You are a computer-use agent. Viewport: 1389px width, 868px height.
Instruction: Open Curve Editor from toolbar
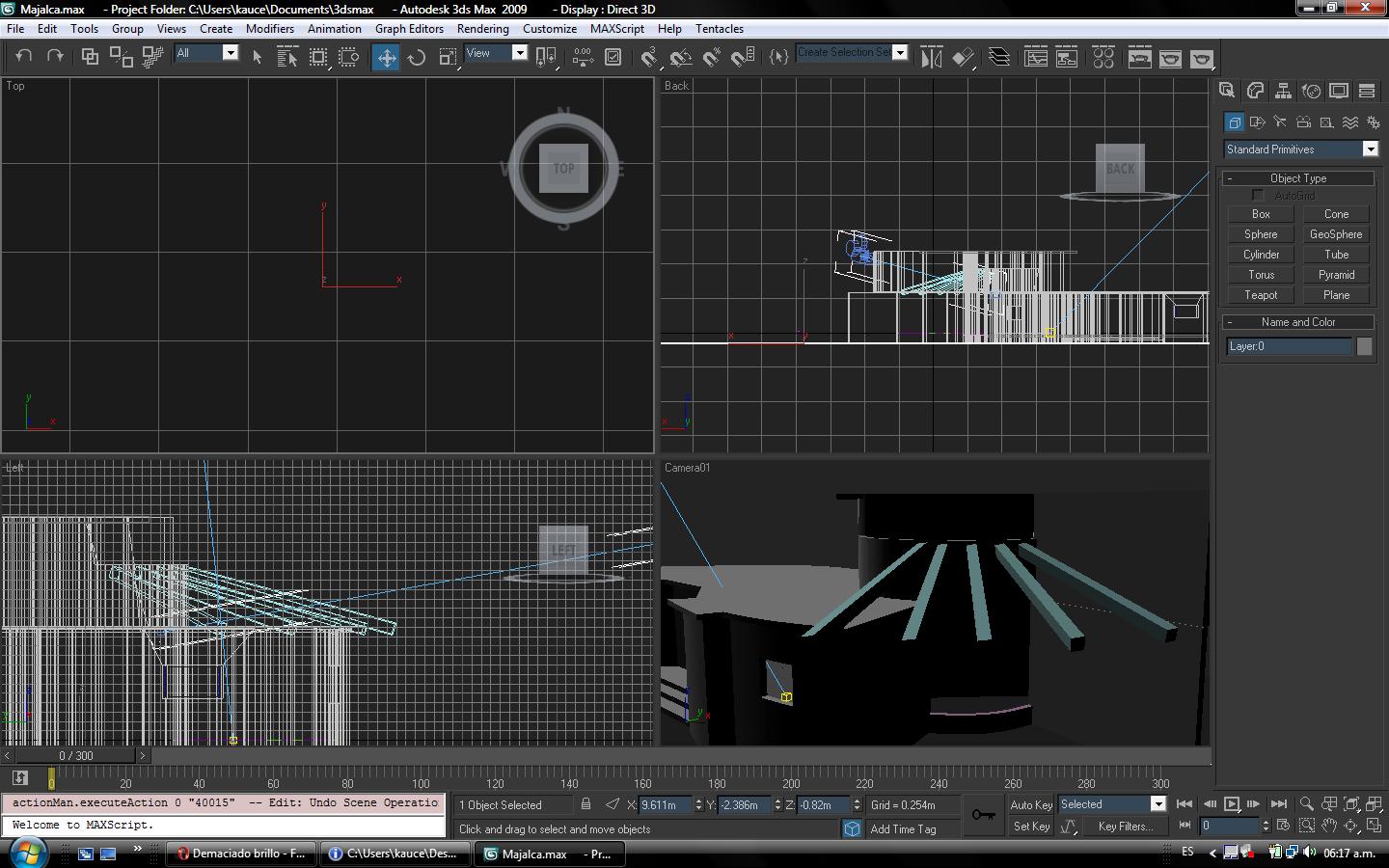(1036, 58)
